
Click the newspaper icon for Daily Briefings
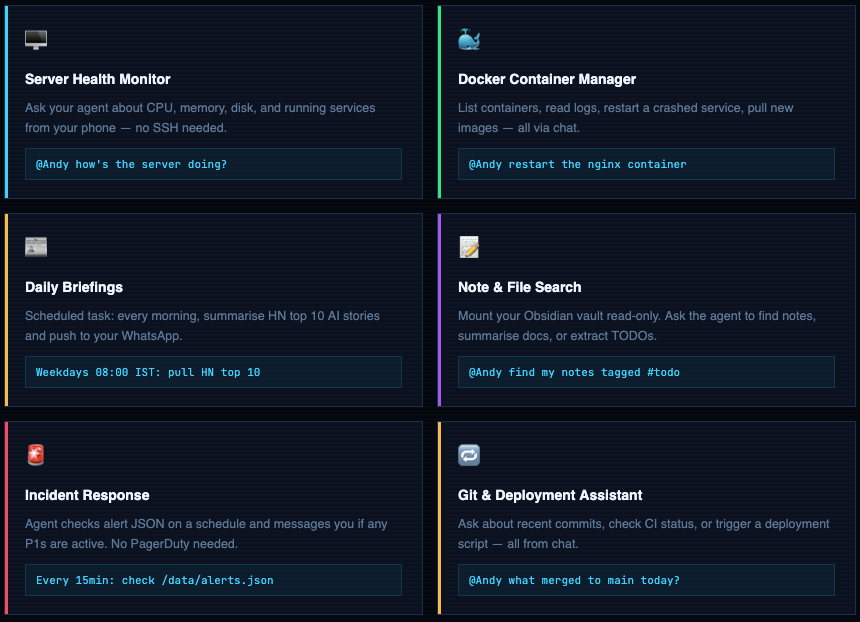click(36, 248)
